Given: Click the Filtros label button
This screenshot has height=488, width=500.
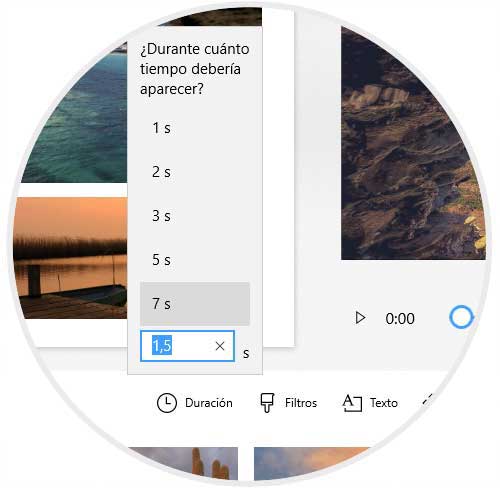Looking at the screenshot, I should click(x=301, y=403).
